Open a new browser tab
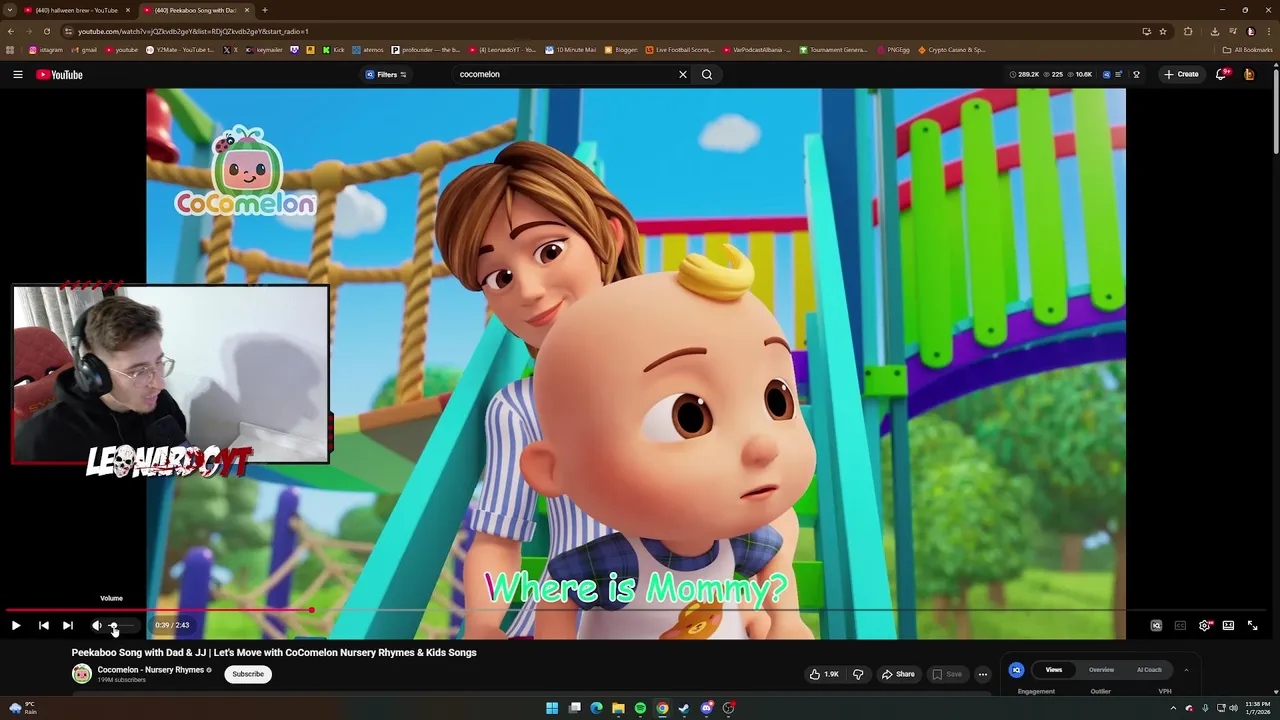Viewport: 1280px width, 720px height. pos(265,10)
